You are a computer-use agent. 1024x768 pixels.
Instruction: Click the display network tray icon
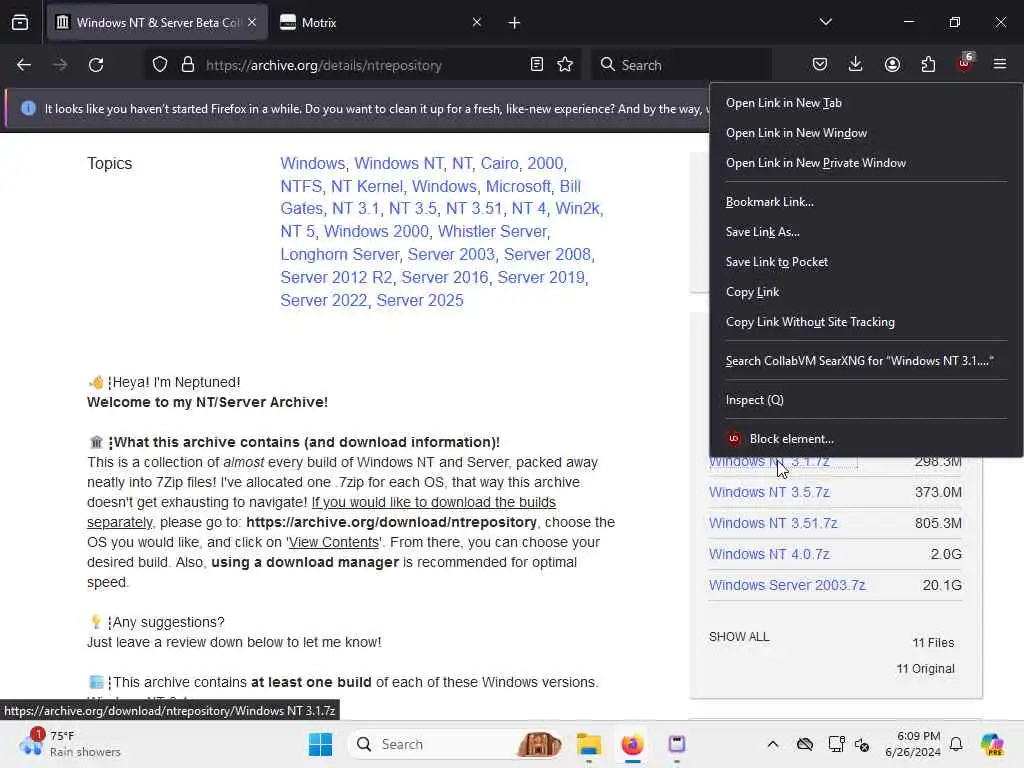(836, 744)
